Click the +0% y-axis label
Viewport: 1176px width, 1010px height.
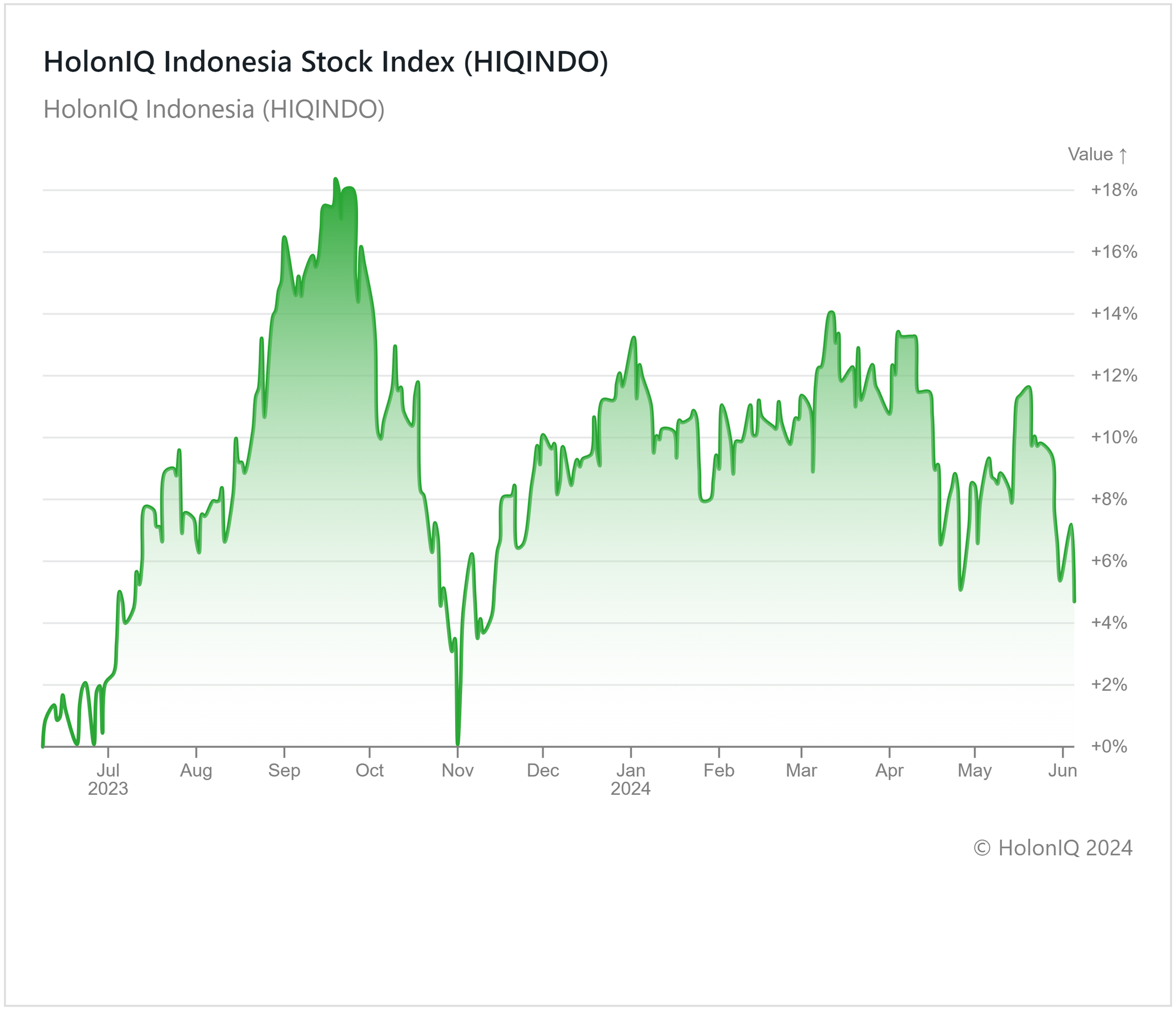coord(1108,747)
